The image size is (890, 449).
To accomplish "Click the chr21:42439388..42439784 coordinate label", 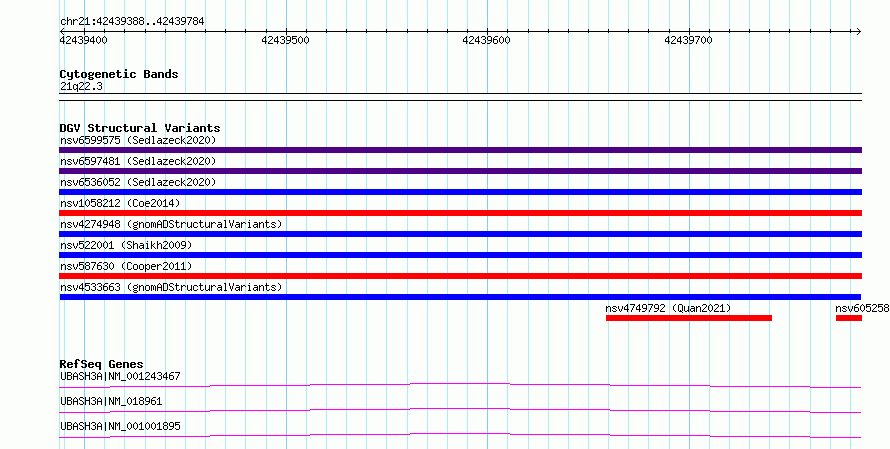I will (x=132, y=22).
